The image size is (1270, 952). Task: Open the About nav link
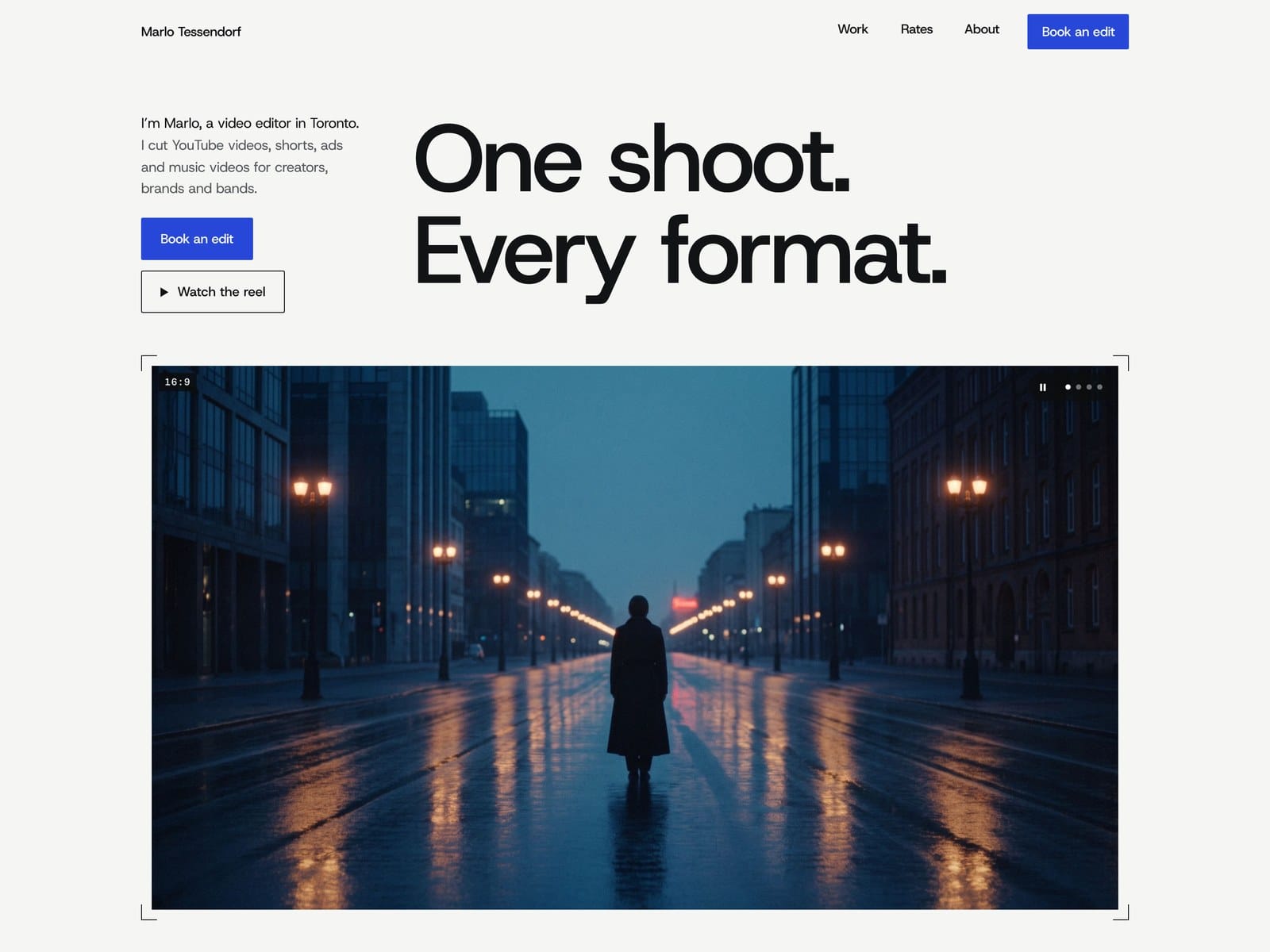click(x=981, y=29)
